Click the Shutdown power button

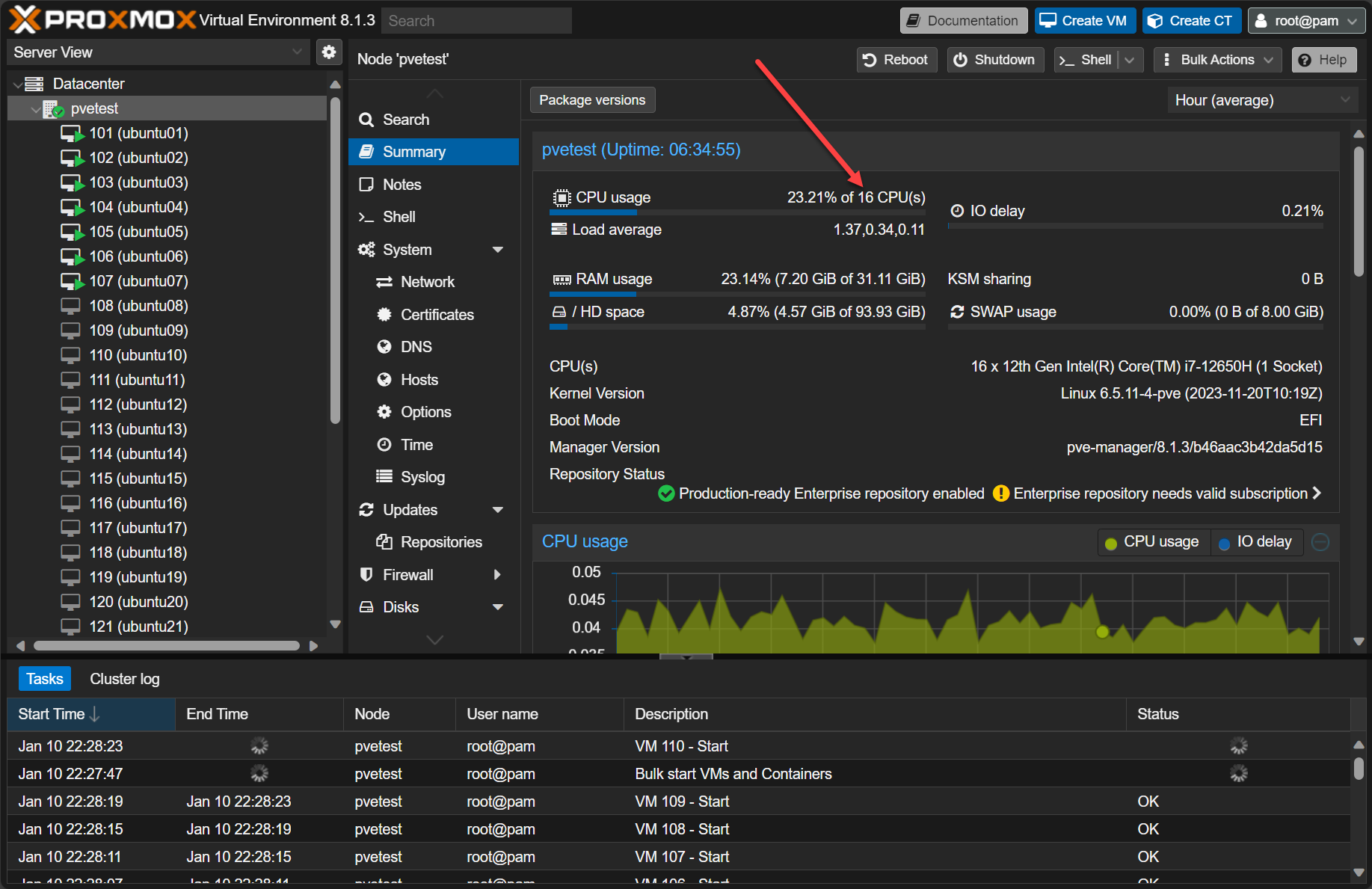click(994, 60)
